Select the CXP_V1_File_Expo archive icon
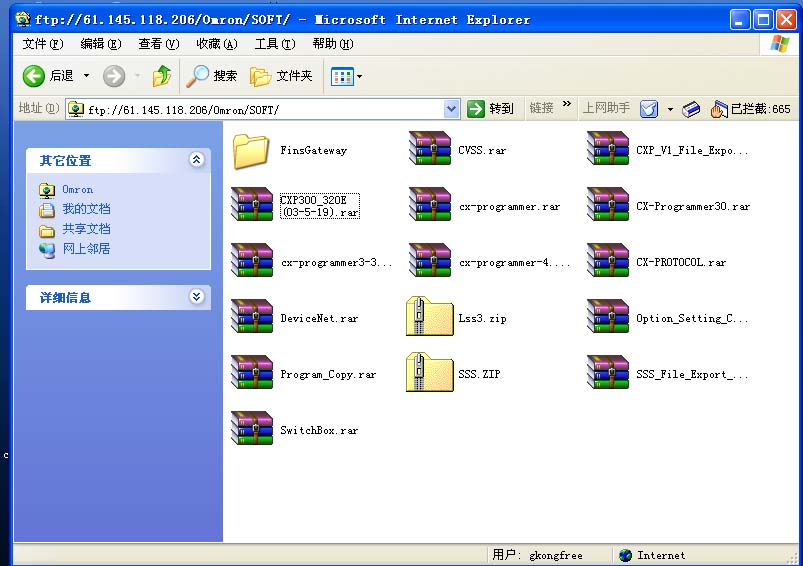803x566 pixels. pos(608,149)
